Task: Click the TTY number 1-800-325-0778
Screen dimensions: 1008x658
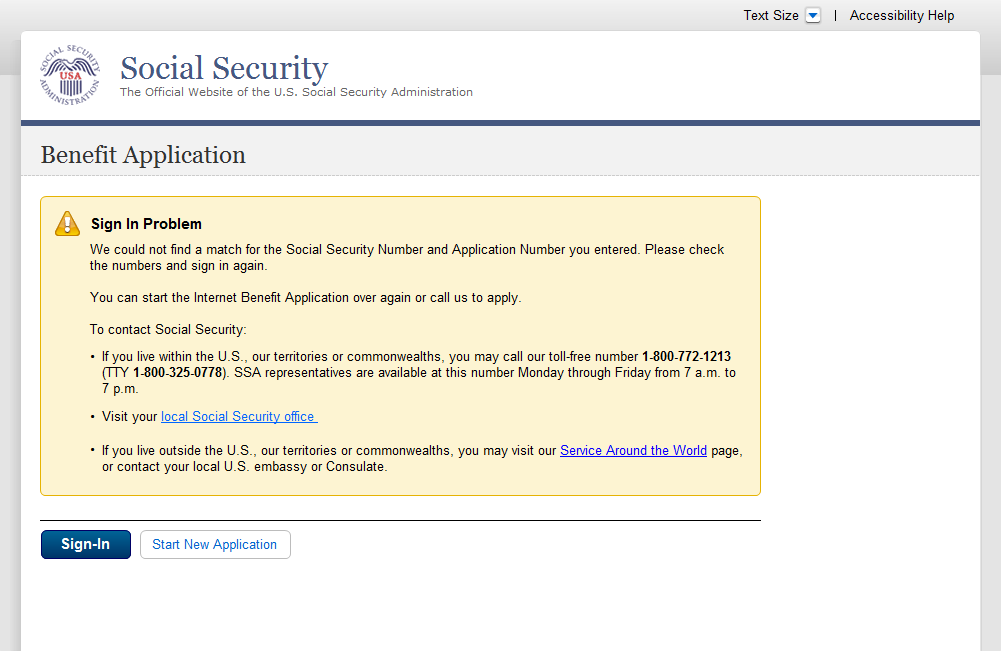Action: pos(178,373)
